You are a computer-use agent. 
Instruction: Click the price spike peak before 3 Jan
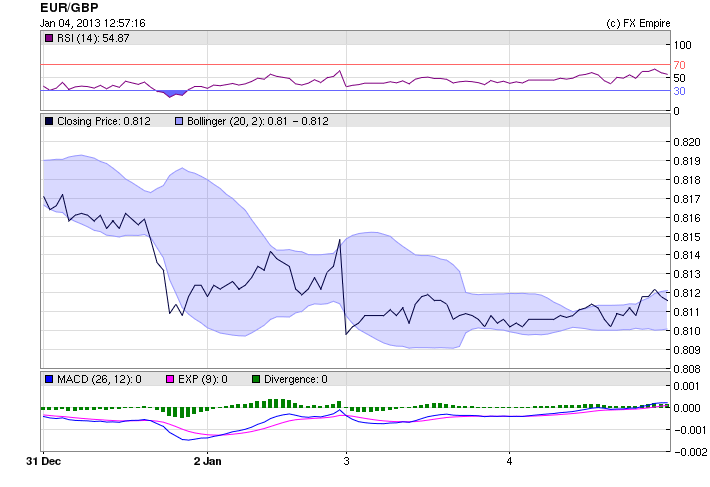[x=339, y=240]
